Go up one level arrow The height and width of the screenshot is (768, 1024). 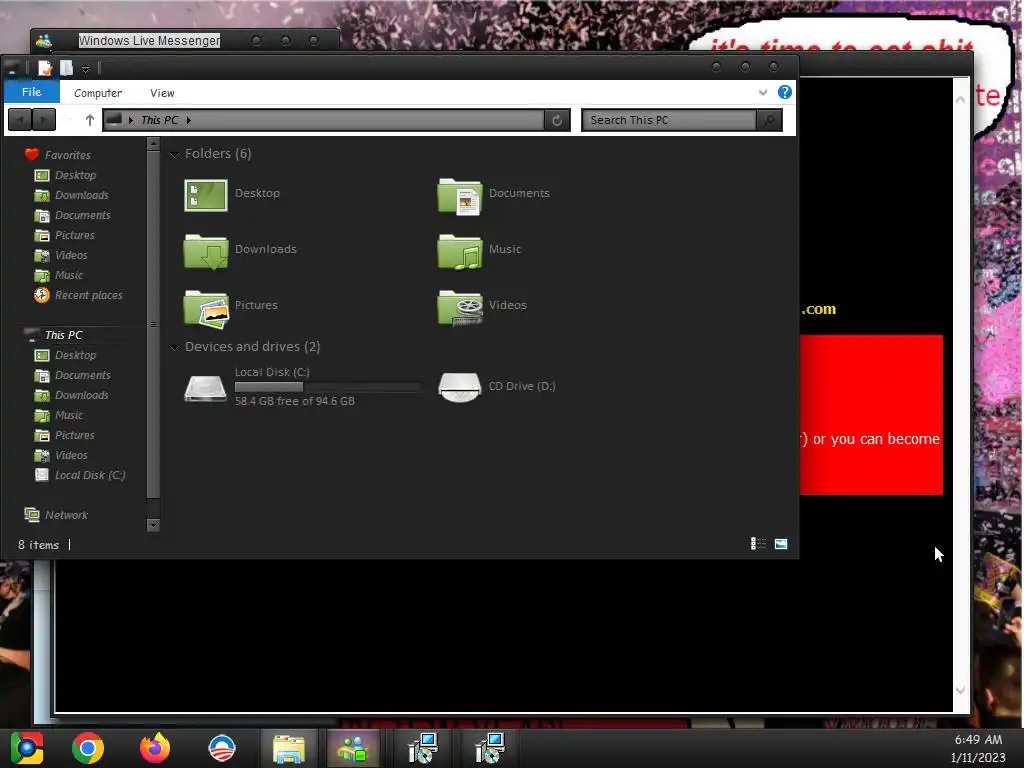(89, 120)
